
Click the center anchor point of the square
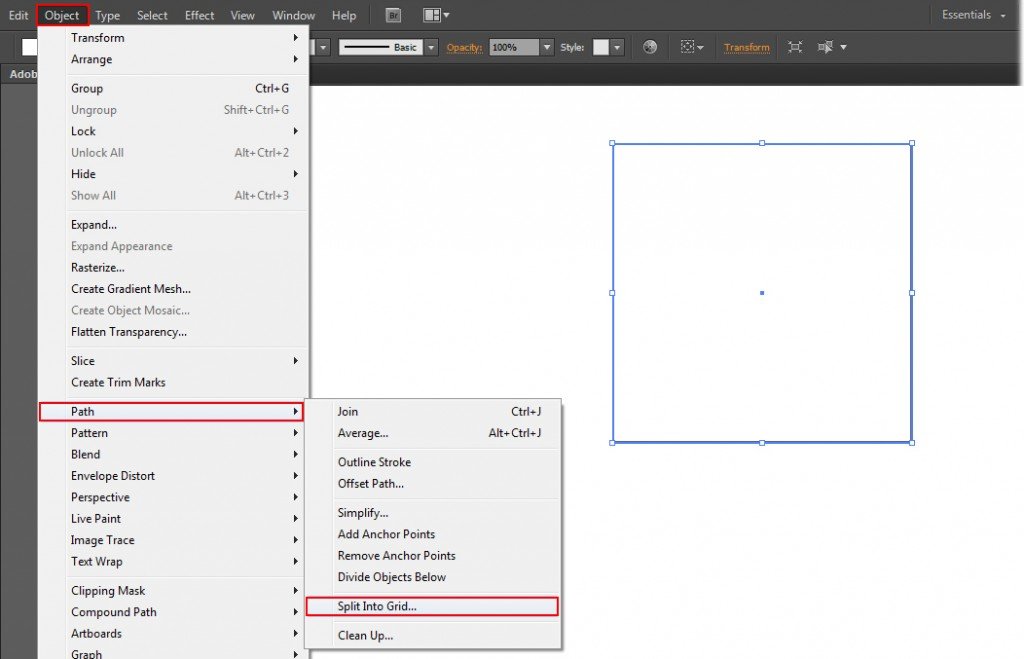[761, 292]
